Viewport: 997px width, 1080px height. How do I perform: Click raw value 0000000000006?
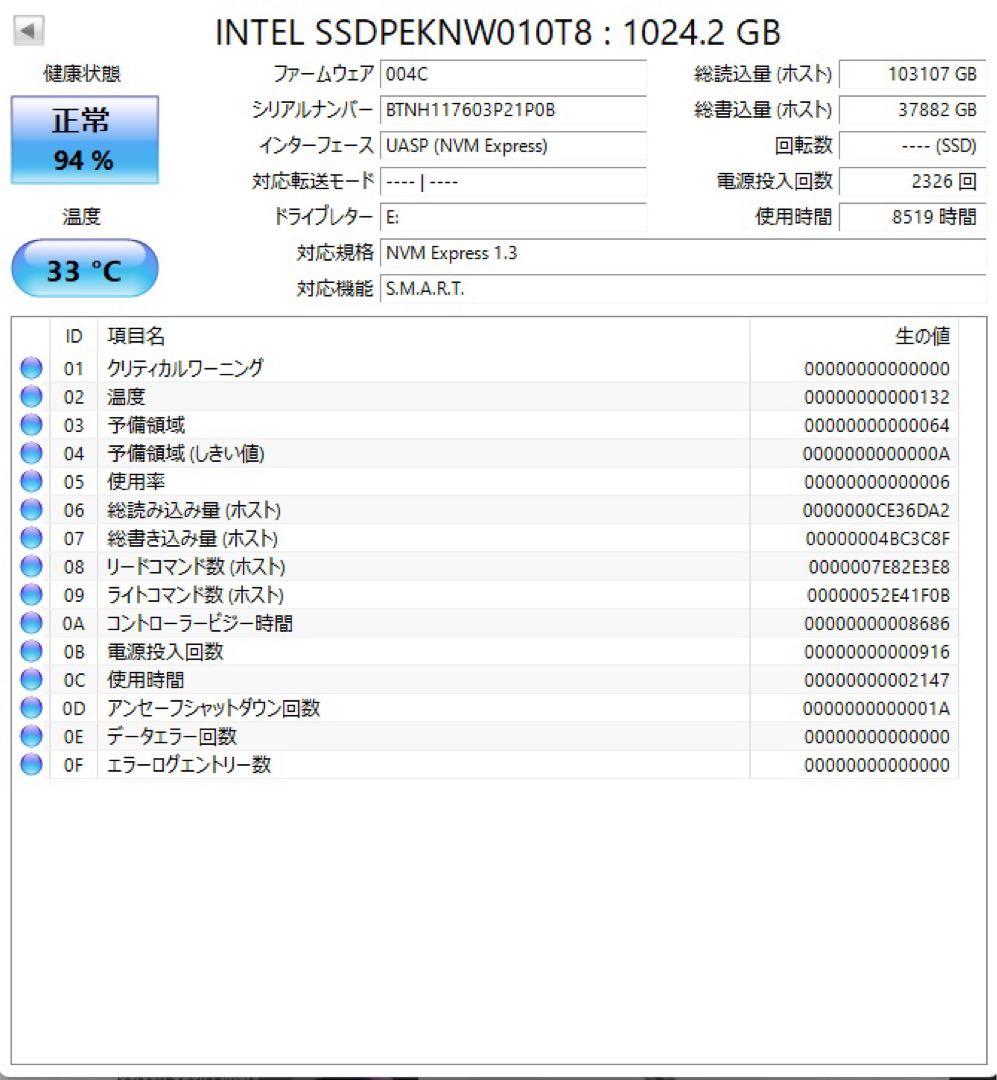click(876, 482)
